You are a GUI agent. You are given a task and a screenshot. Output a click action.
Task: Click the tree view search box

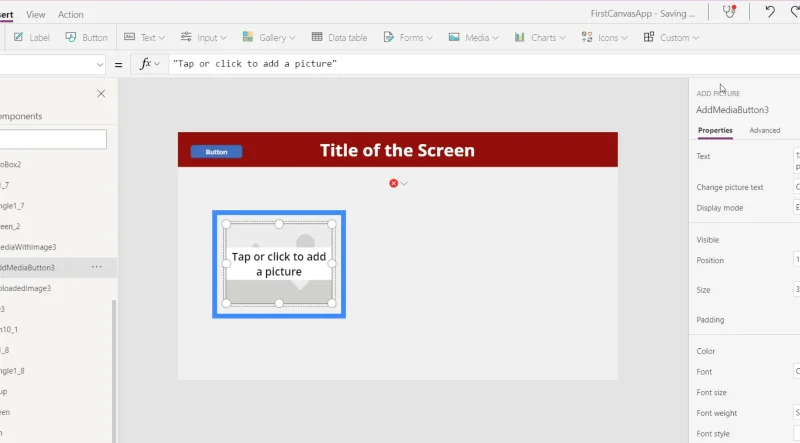click(x=53, y=139)
